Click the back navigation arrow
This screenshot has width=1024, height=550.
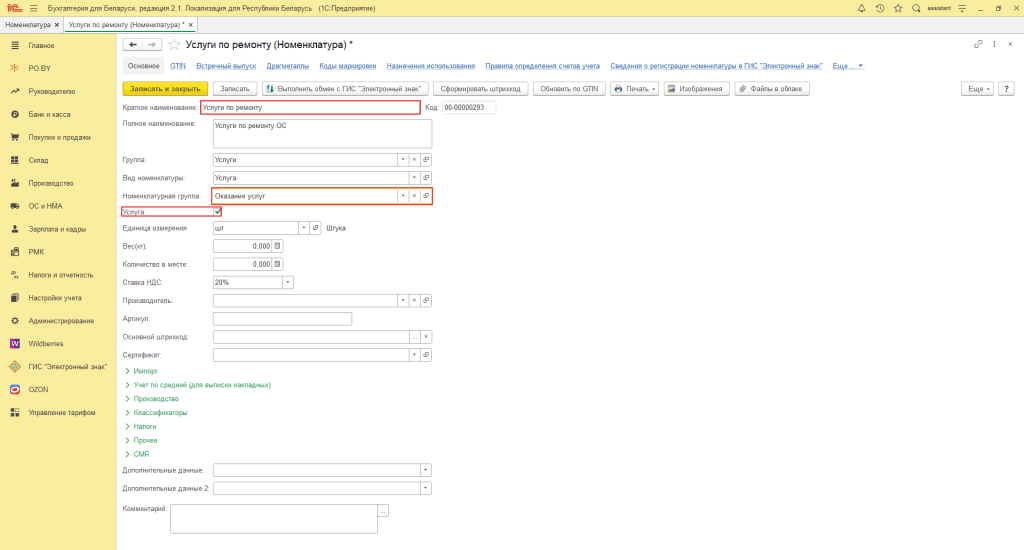click(x=132, y=45)
